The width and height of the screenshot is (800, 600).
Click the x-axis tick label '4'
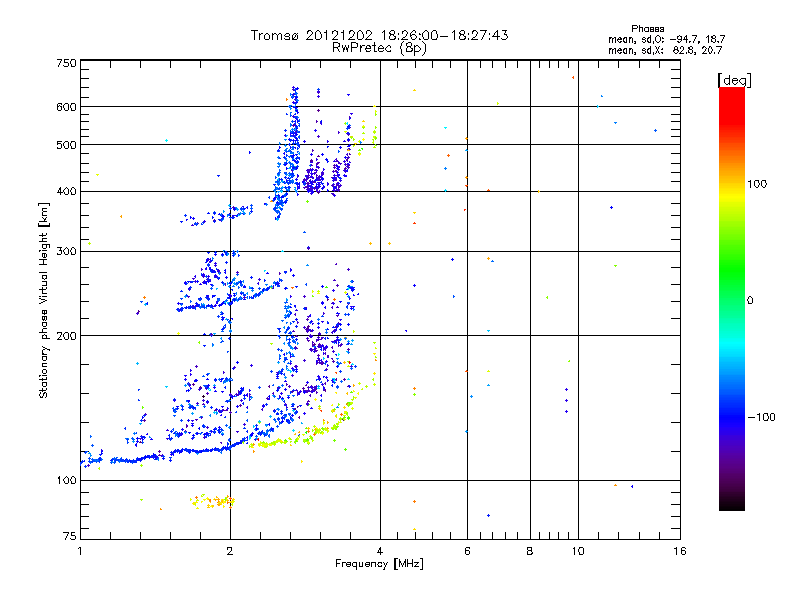point(380,551)
